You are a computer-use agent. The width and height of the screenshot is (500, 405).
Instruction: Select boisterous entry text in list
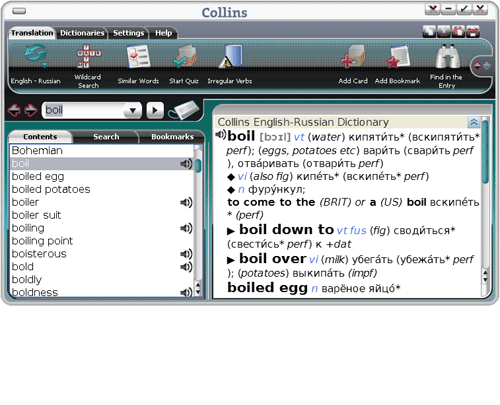39,254
